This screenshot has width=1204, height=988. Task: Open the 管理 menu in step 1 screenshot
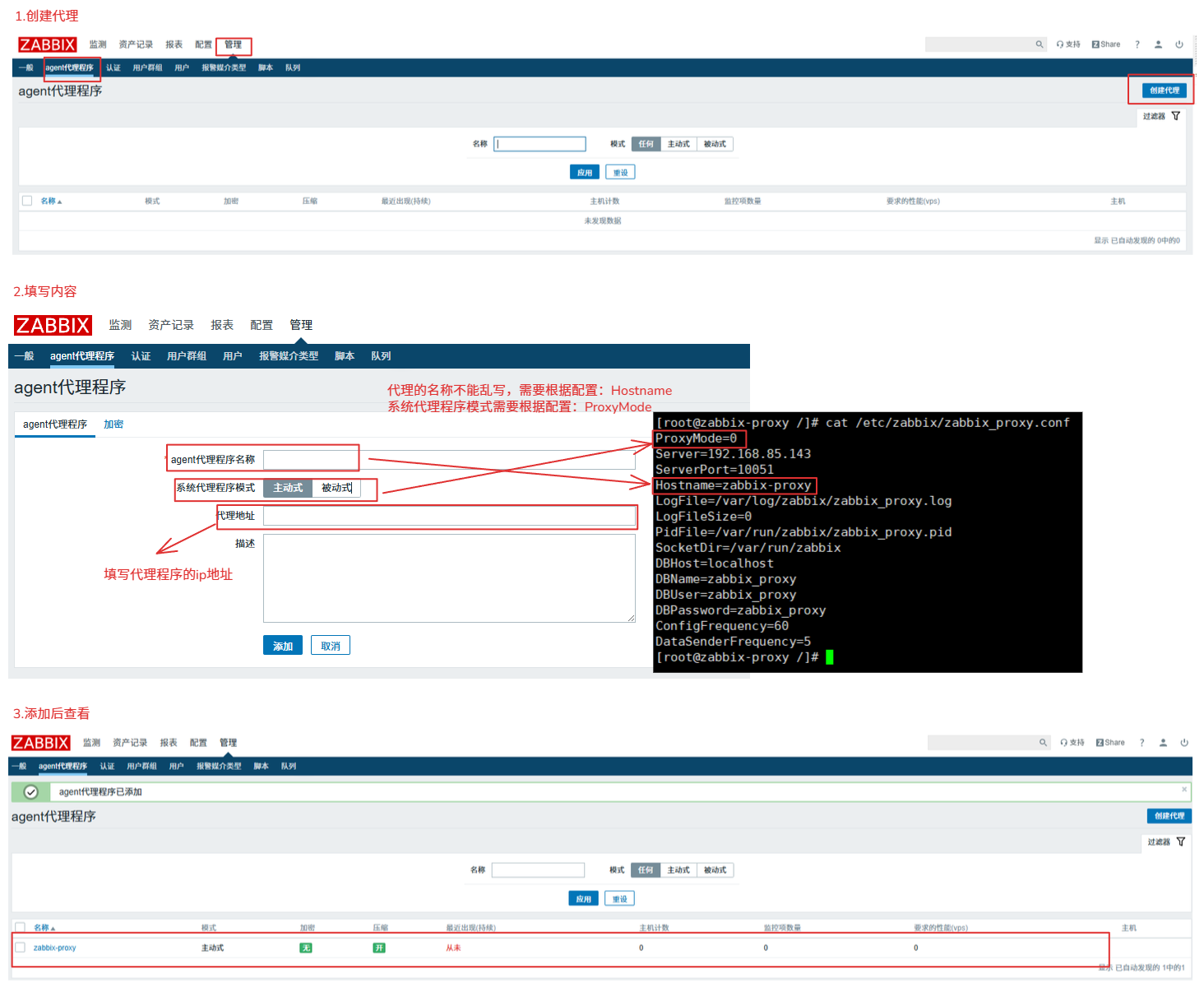coord(234,44)
